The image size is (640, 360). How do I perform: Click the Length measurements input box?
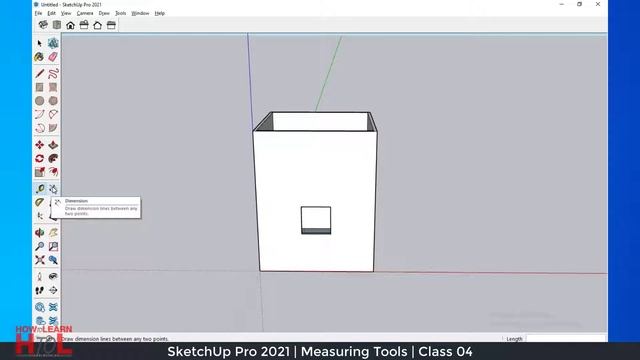[x=566, y=338]
